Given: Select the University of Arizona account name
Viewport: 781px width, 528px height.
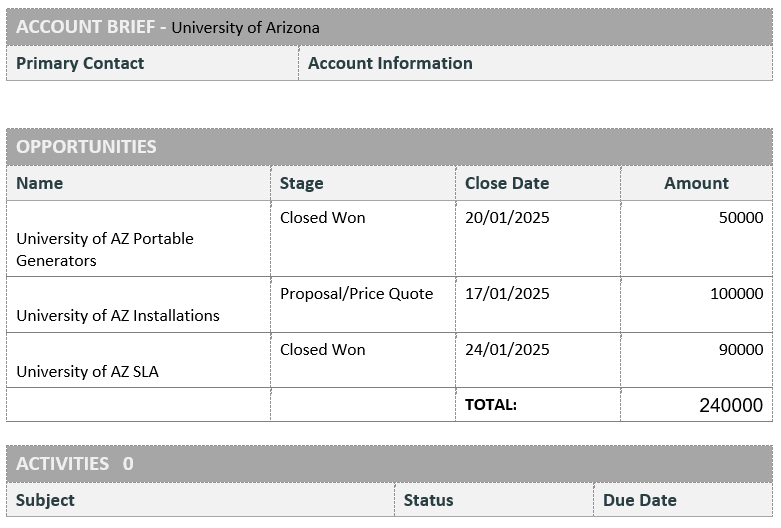Looking at the screenshot, I should tap(245, 27).
